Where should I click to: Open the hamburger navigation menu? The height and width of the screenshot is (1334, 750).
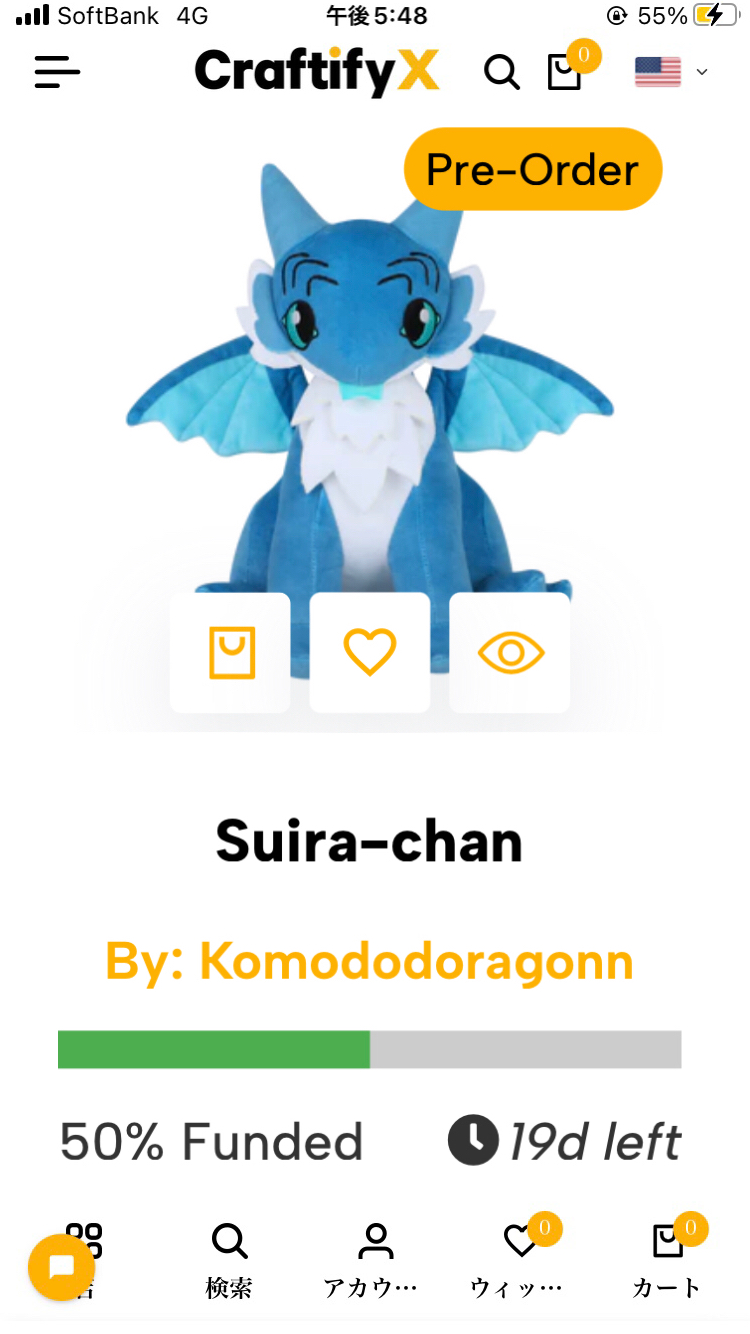point(57,72)
